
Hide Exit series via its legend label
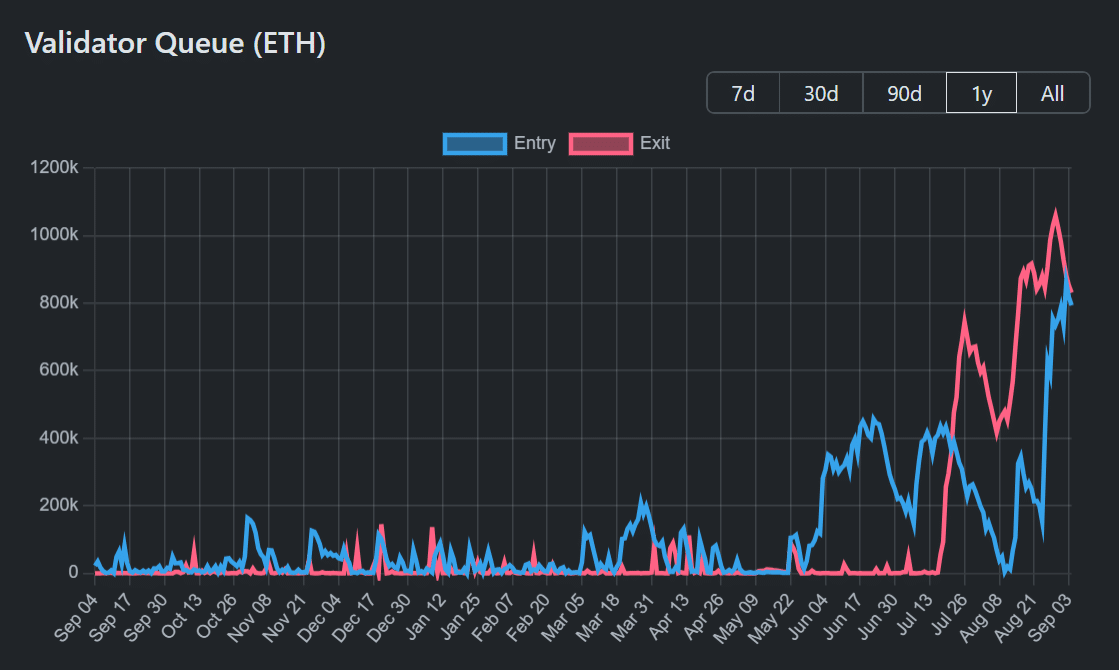655,143
